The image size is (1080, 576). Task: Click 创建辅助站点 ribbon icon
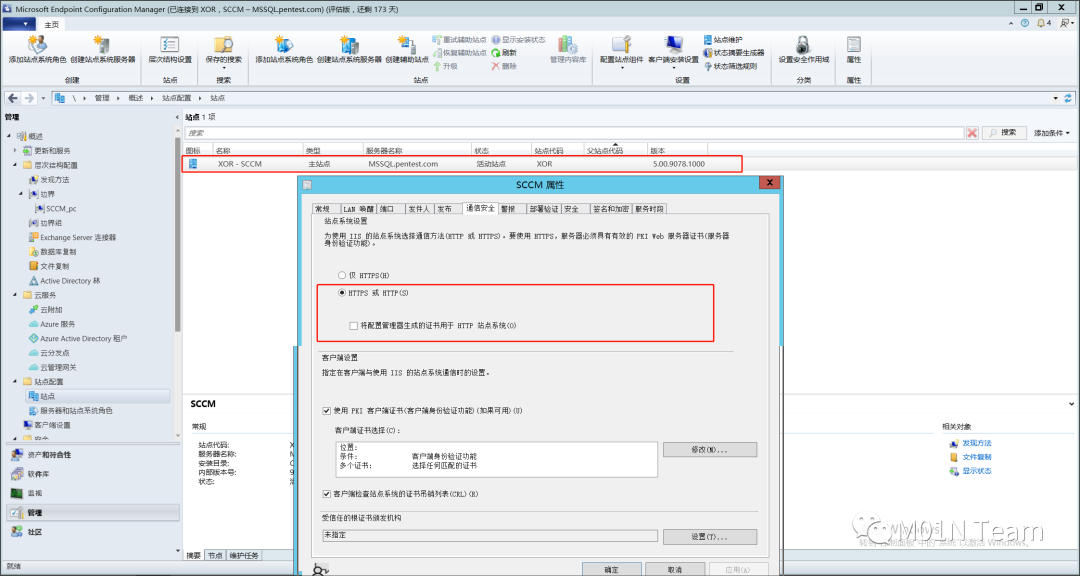tap(407, 45)
